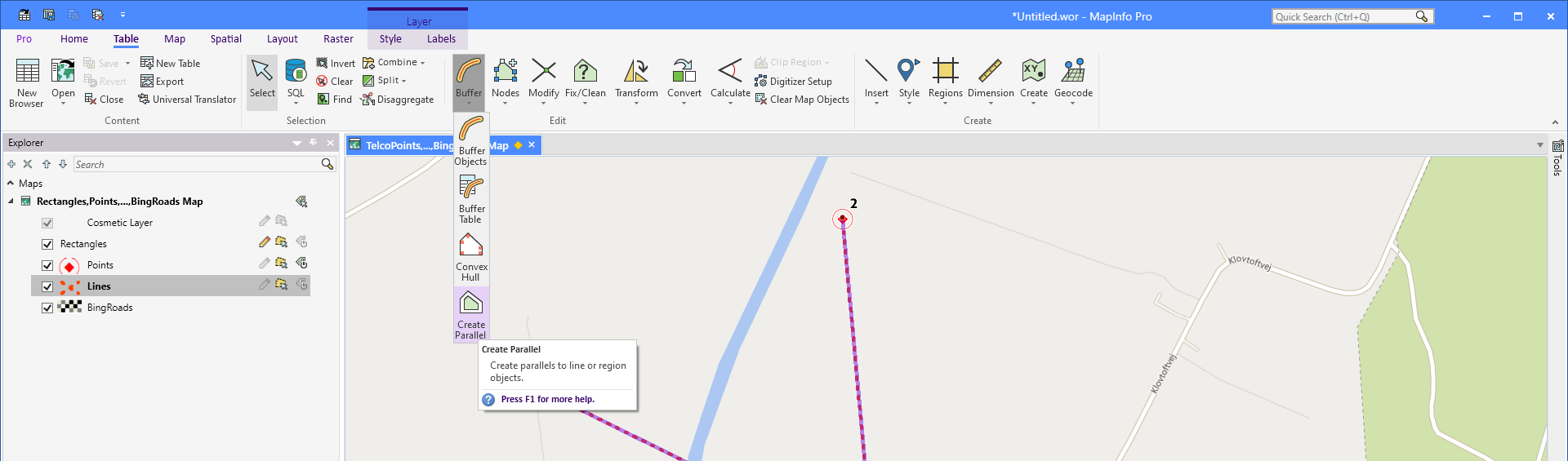
Task: Uncheck the Points layer visibility checkbox
Action: pos(47,265)
